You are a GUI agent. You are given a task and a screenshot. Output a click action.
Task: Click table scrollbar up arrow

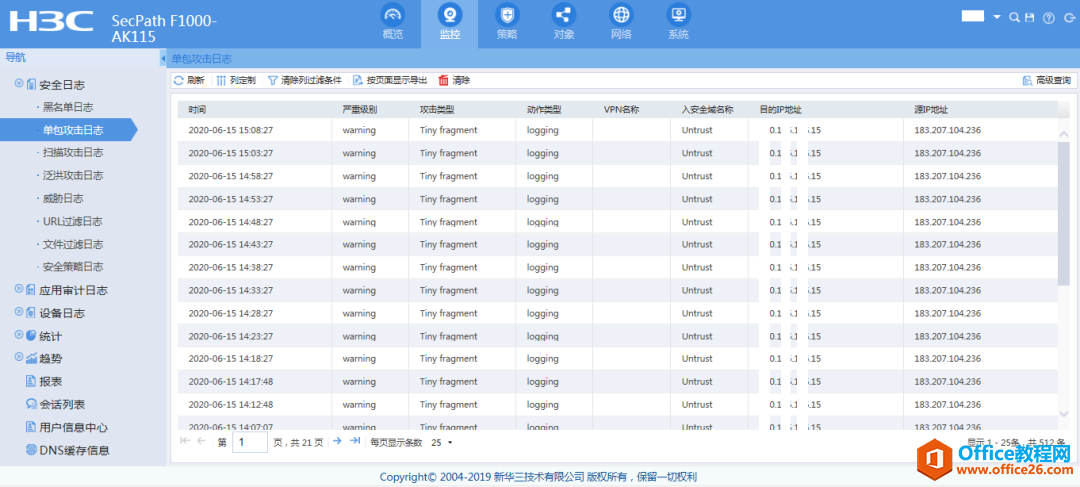[1064, 134]
